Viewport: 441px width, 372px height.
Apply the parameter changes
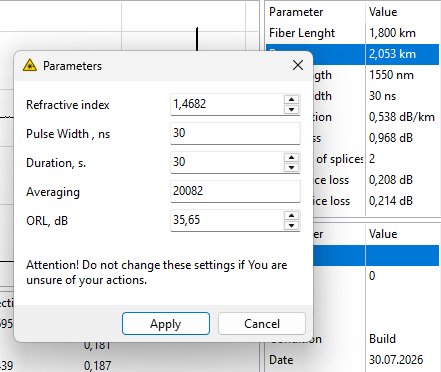[166, 323]
